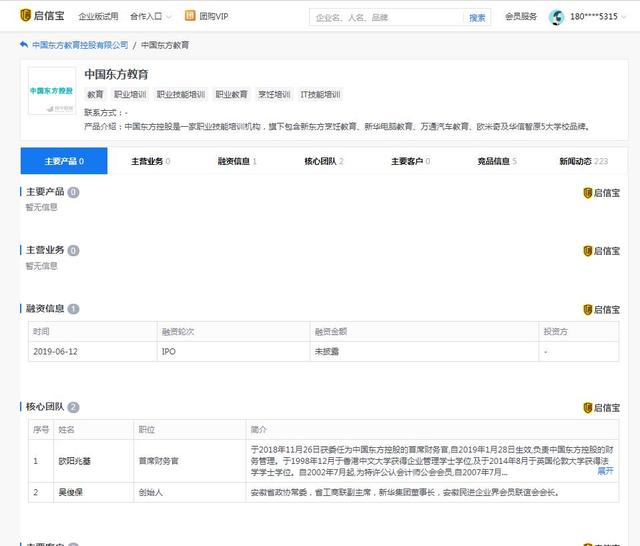640x546 pixels.
Task: Switch to the 融资信息 tab
Action: (237, 161)
